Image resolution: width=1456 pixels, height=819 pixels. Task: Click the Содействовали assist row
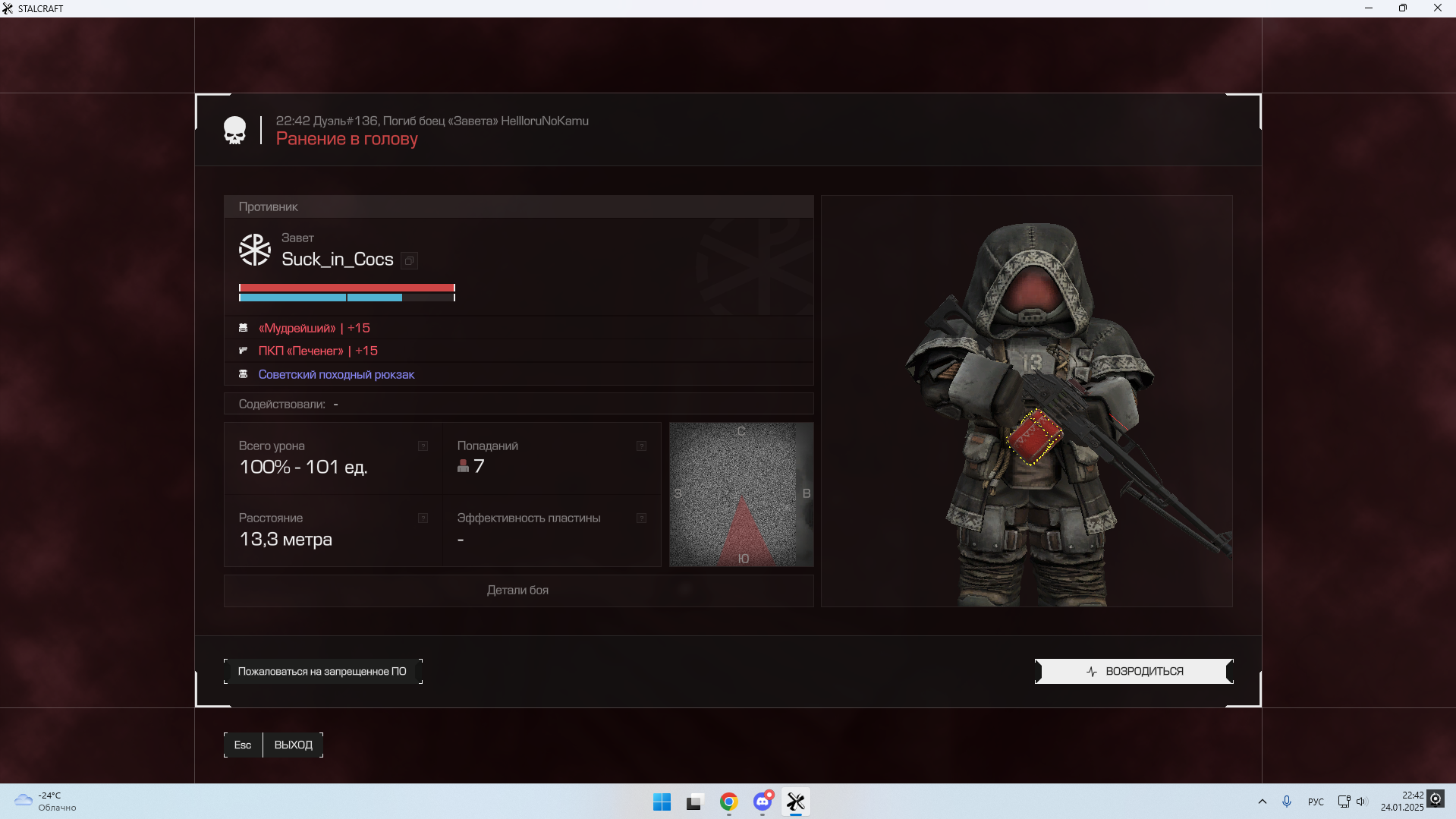(x=518, y=404)
